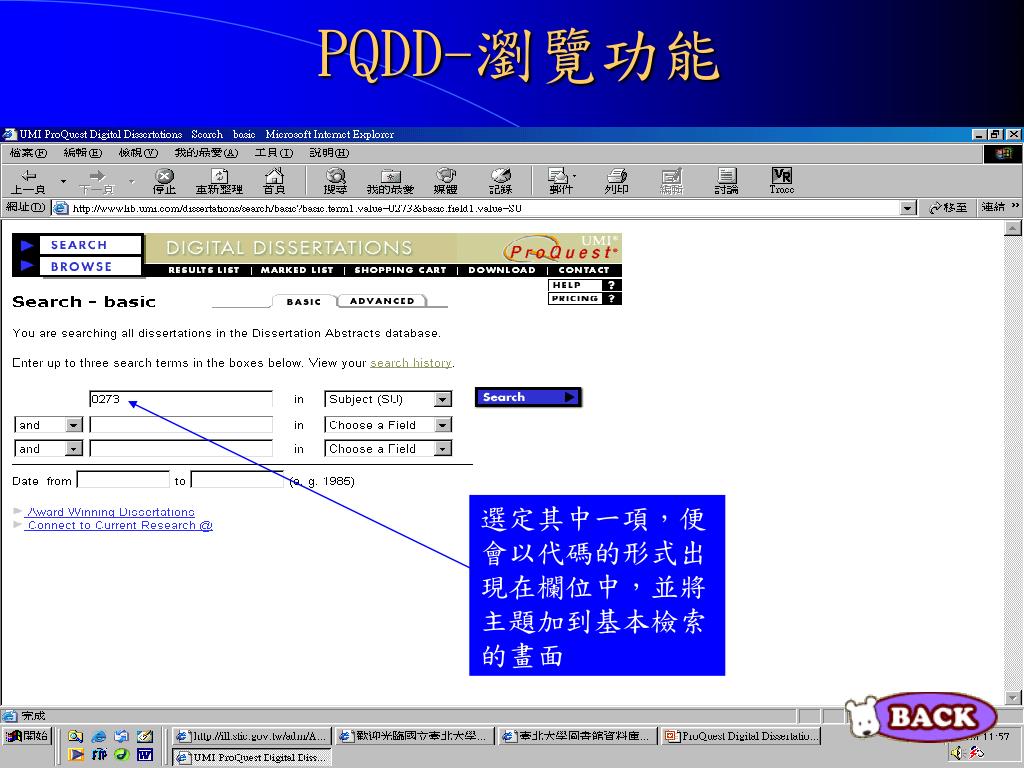Open the 討論 discuss toolbar icon
Screen dimensions: 1024x768
point(726,181)
